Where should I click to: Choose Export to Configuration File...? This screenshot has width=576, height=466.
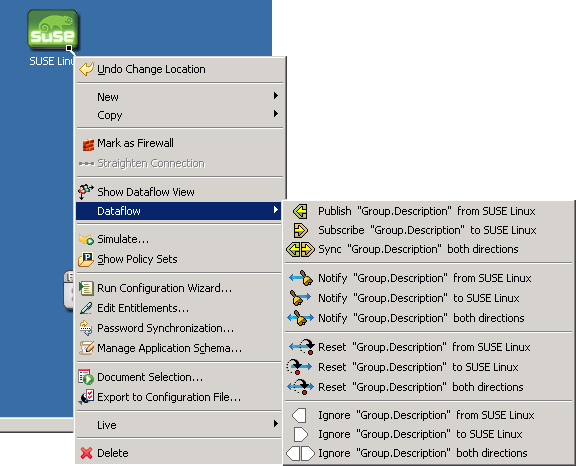click(179, 397)
